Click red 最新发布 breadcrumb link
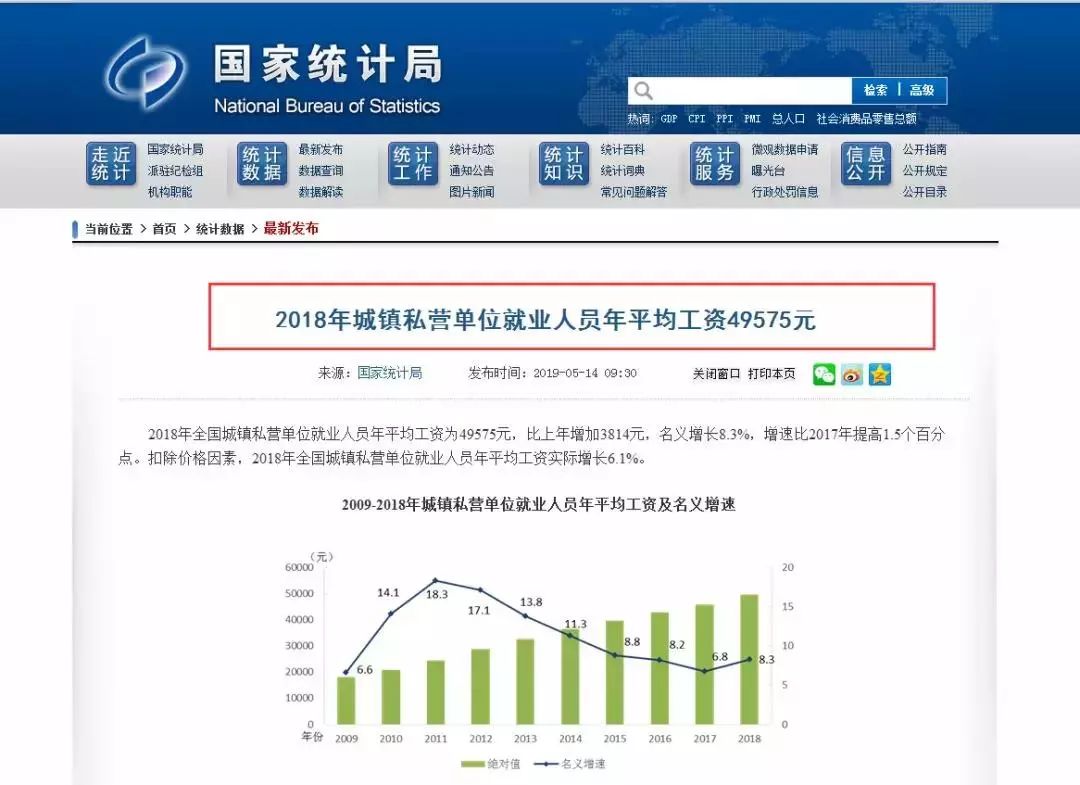The height and width of the screenshot is (785, 1080). coord(291,229)
